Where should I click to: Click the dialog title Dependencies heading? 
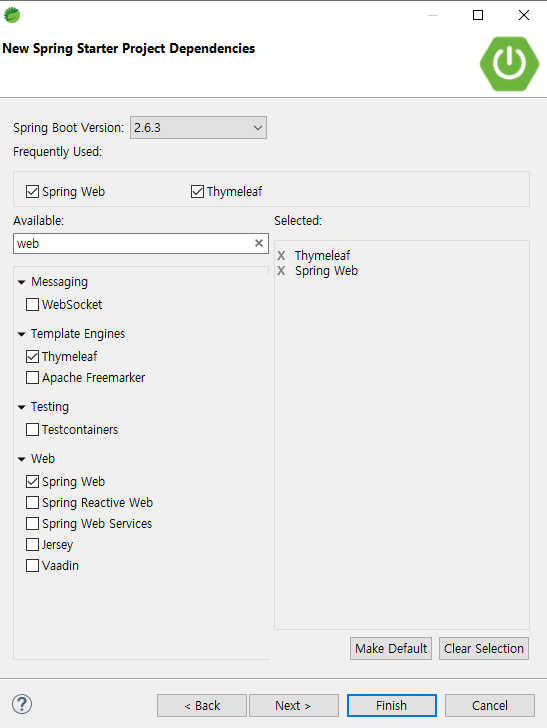(x=129, y=48)
